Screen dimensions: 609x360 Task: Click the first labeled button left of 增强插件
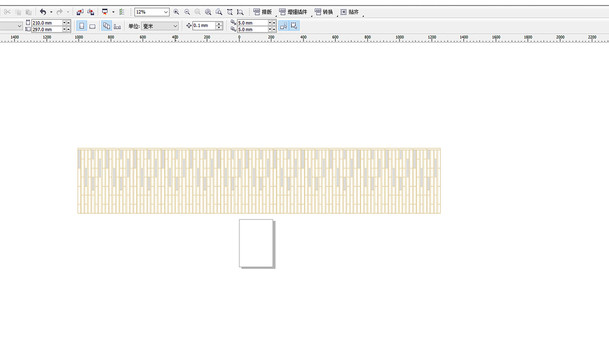click(x=263, y=12)
